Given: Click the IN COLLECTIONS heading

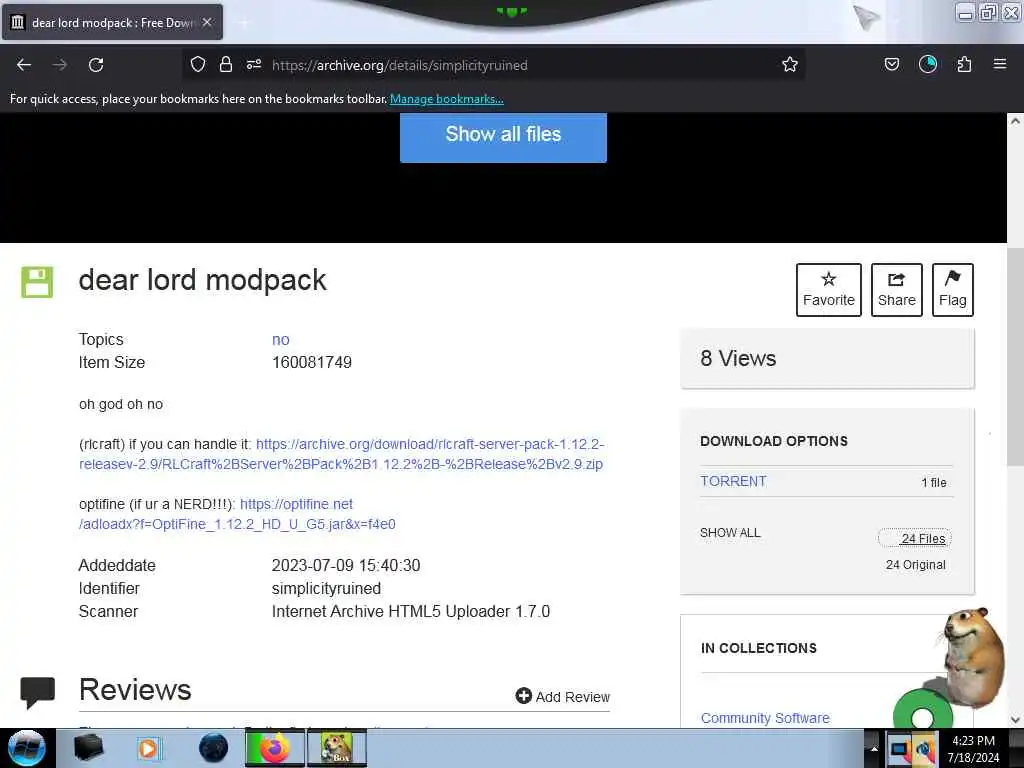Looking at the screenshot, I should click(759, 648).
